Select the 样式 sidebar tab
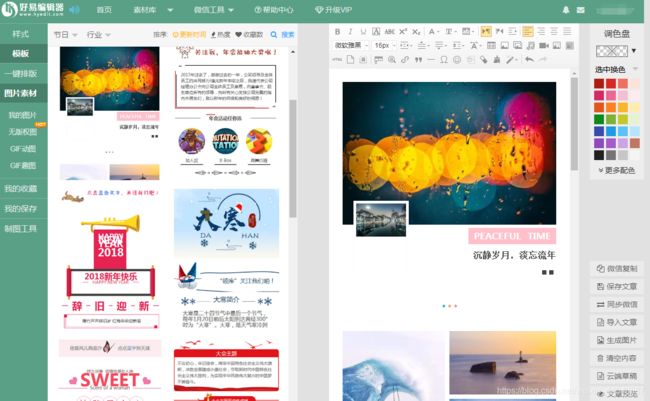 coord(21,34)
